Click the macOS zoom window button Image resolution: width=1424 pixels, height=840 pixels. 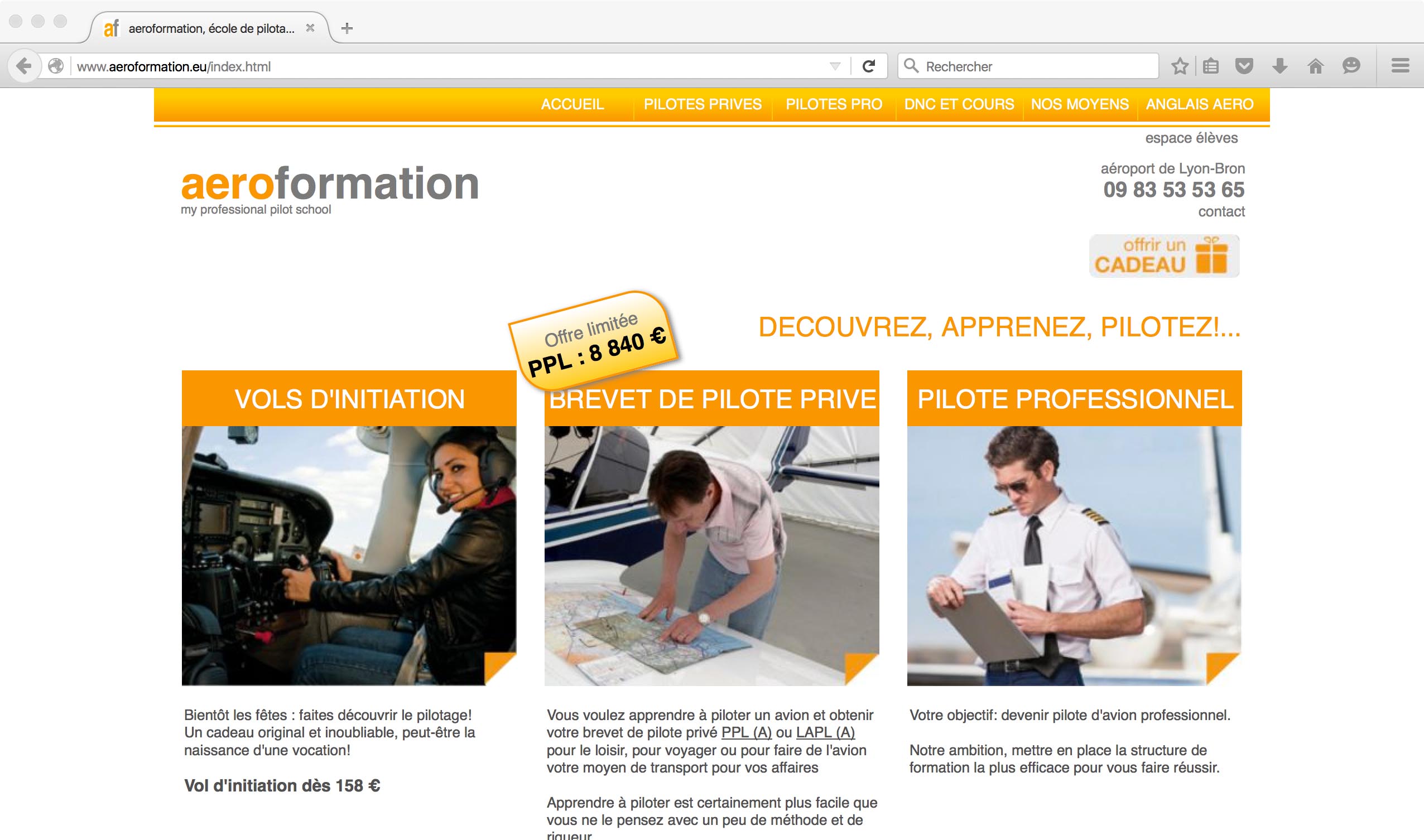tap(60, 21)
